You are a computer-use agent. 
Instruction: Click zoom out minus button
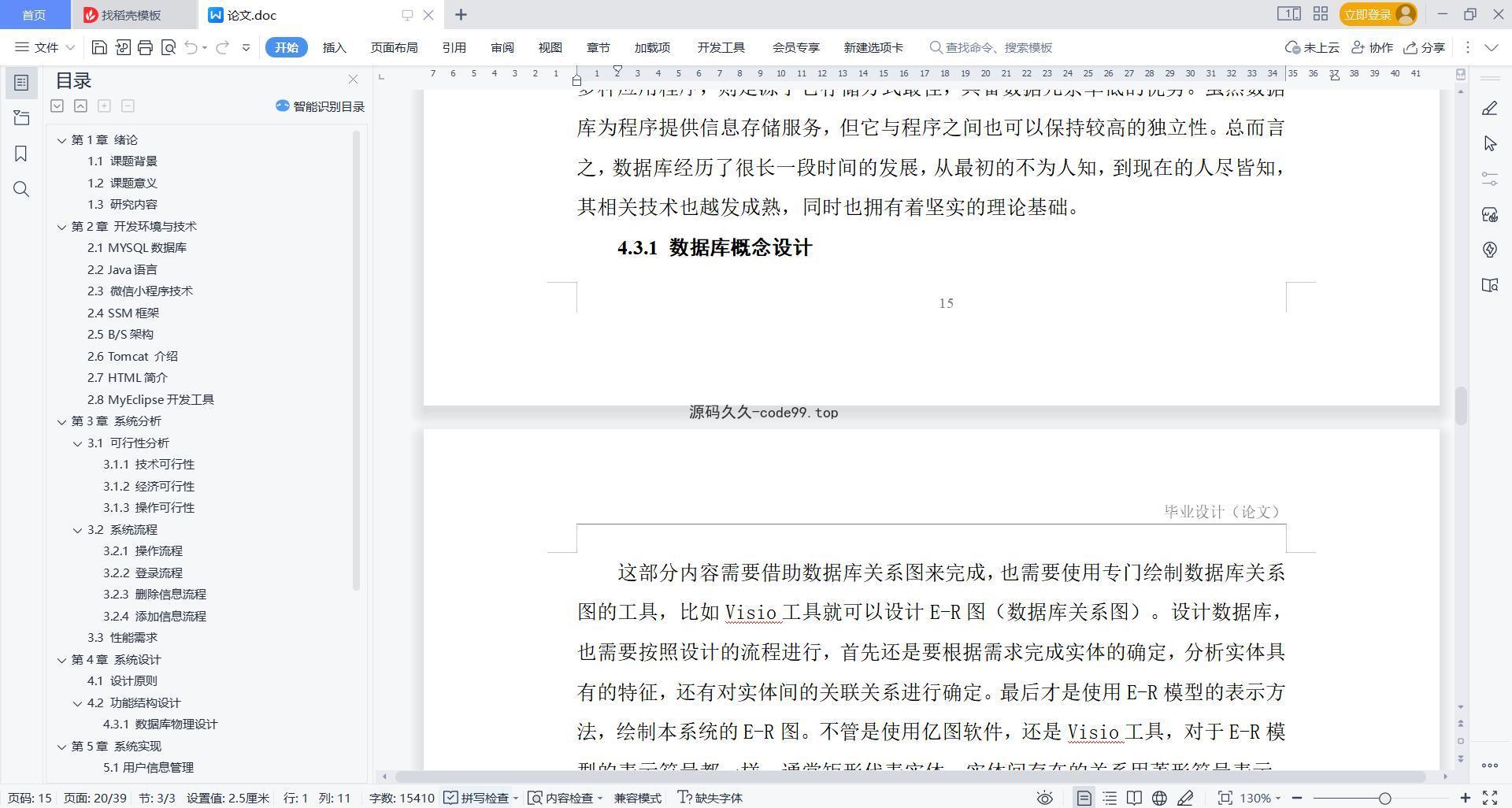point(1297,798)
